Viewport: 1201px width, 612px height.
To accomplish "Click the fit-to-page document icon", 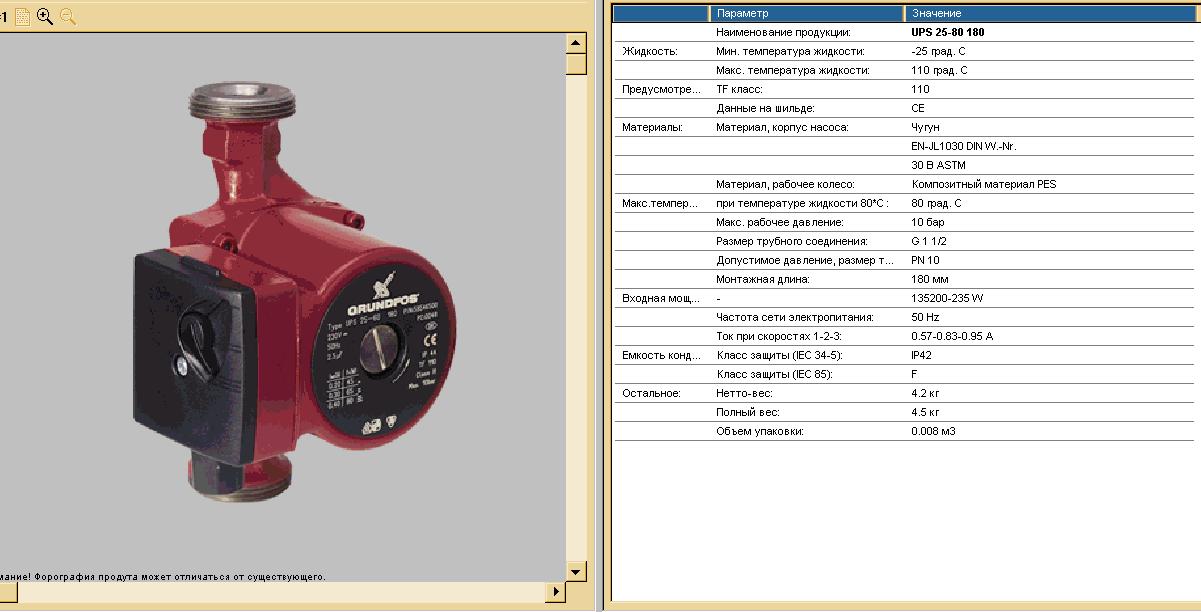I will (x=22, y=16).
